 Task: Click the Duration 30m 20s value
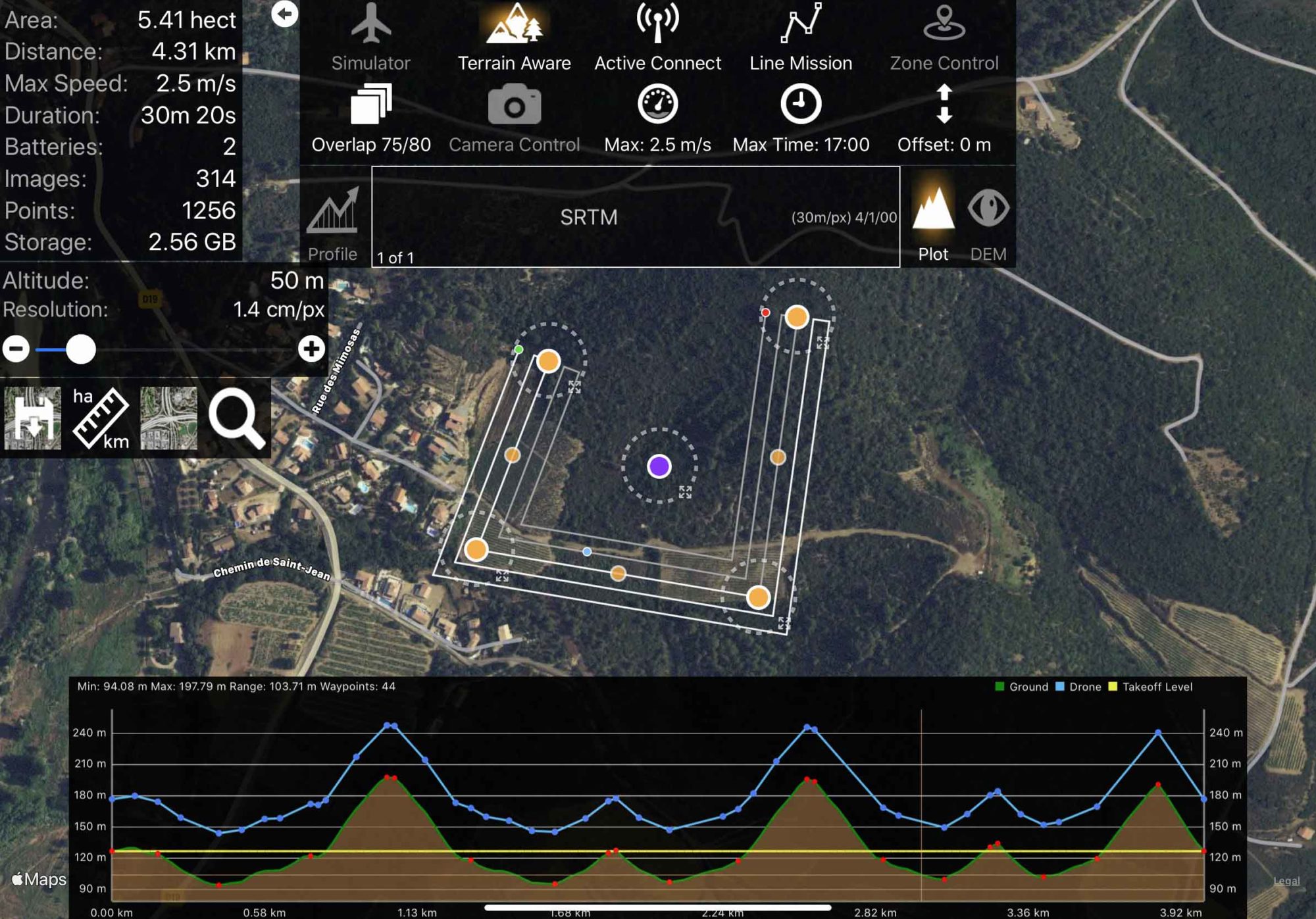coord(188,115)
